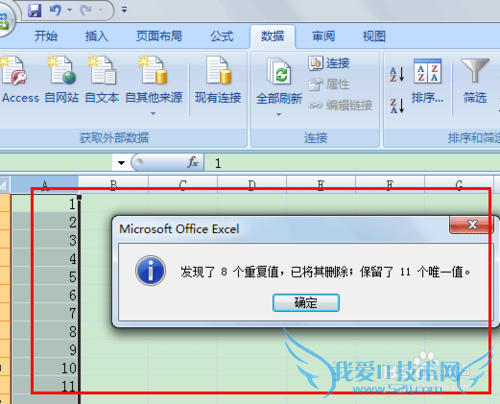Open Customize Quick Access Toolbar dropdown
Image resolution: width=500 pixels, height=404 pixels.
pyautogui.click(x=124, y=10)
